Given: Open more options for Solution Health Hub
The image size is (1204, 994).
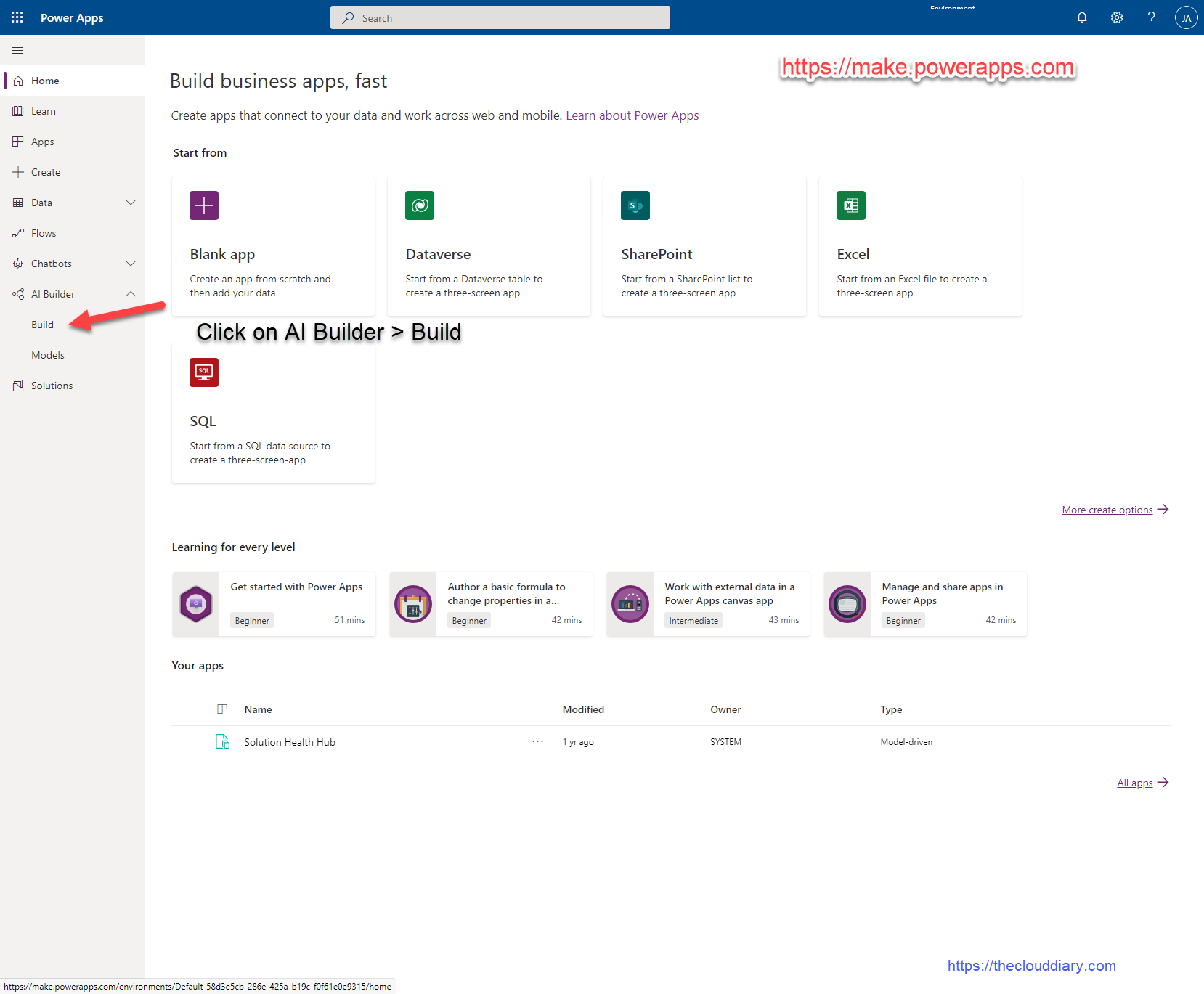Looking at the screenshot, I should 537,741.
